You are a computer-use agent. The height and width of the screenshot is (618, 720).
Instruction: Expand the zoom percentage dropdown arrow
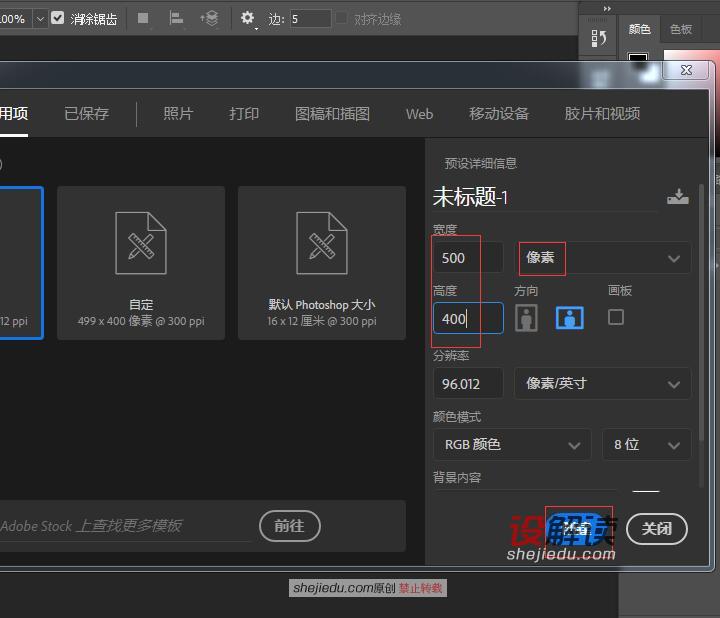pos(40,19)
